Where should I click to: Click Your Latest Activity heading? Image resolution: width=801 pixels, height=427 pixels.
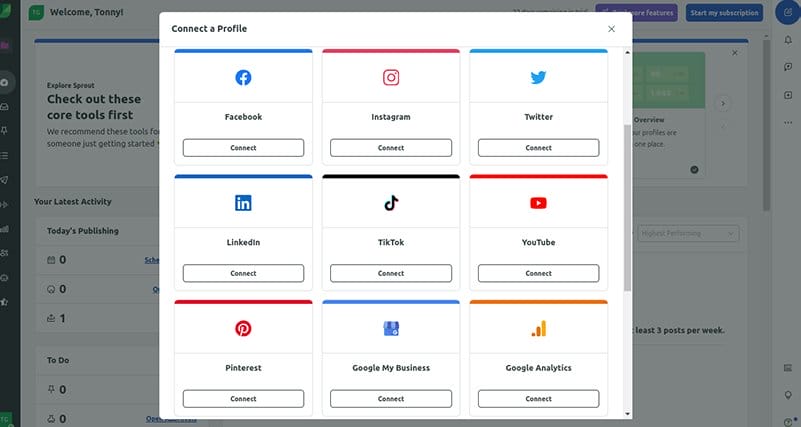click(73, 202)
